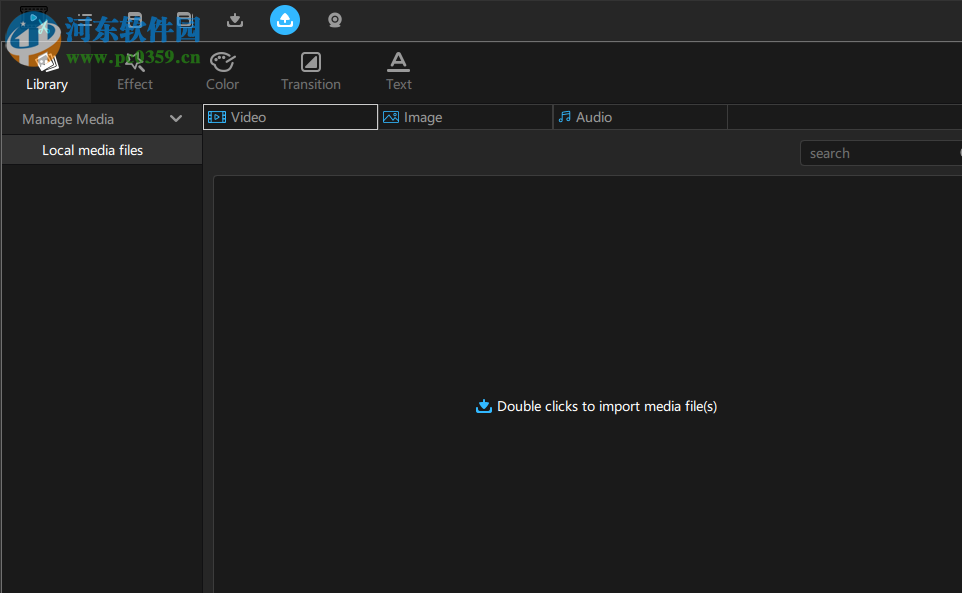This screenshot has width=962, height=593.
Task: Open the Color panel
Action: (222, 71)
